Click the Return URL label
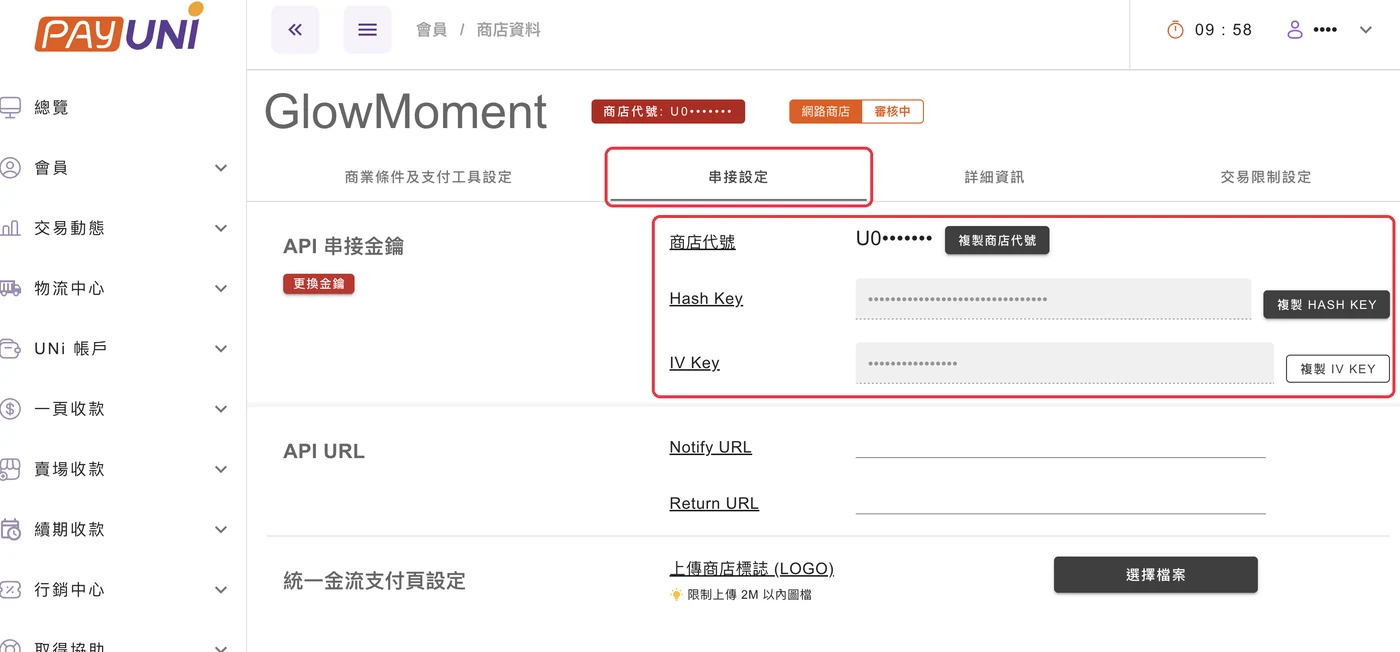This screenshot has width=1400, height=652. tap(714, 503)
